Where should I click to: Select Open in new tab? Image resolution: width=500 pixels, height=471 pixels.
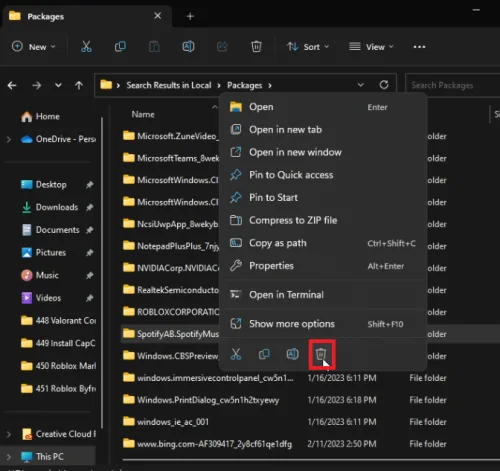point(323,129)
